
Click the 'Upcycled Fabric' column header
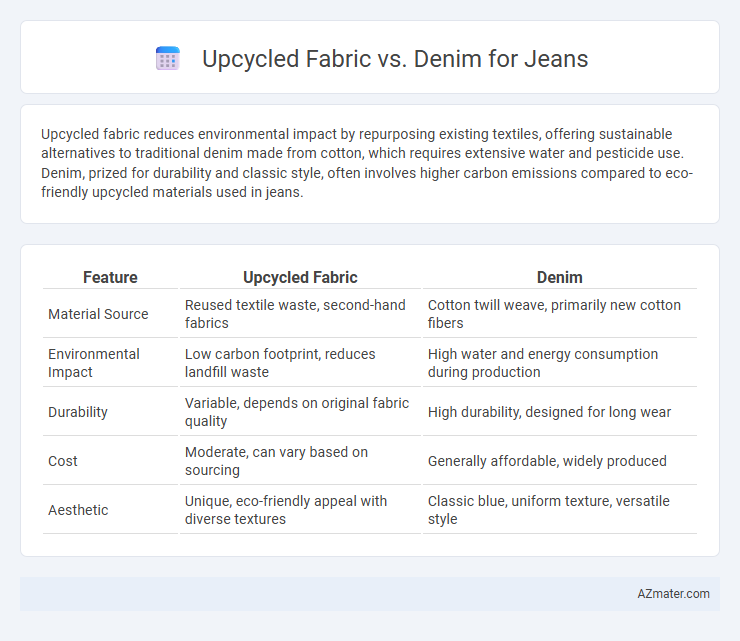coord(300,277)
